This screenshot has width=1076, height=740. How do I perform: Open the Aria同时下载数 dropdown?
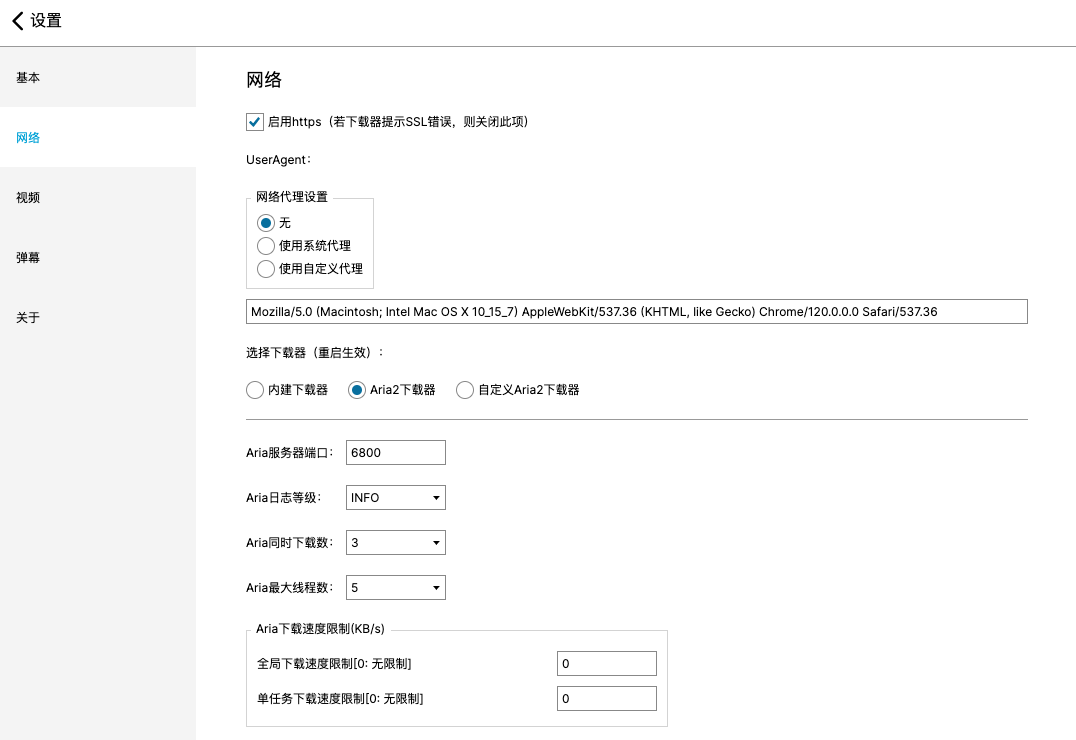tap(395, 543)
